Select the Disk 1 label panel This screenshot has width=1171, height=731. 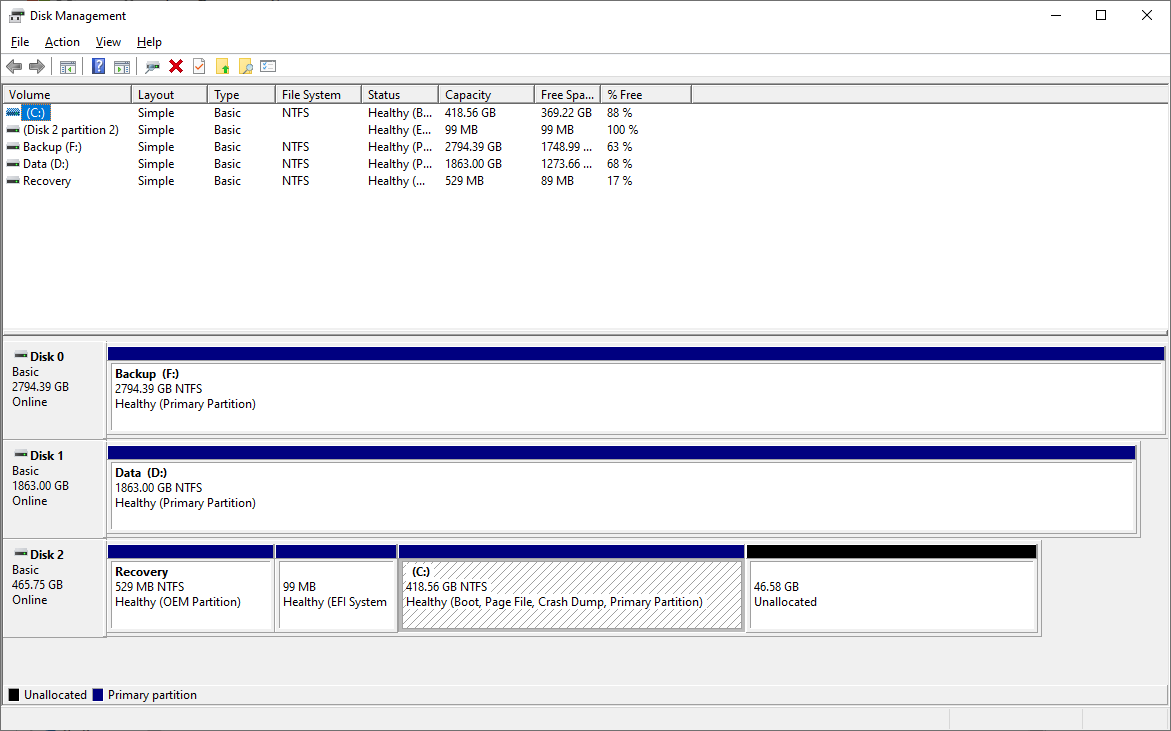(55, 489)
